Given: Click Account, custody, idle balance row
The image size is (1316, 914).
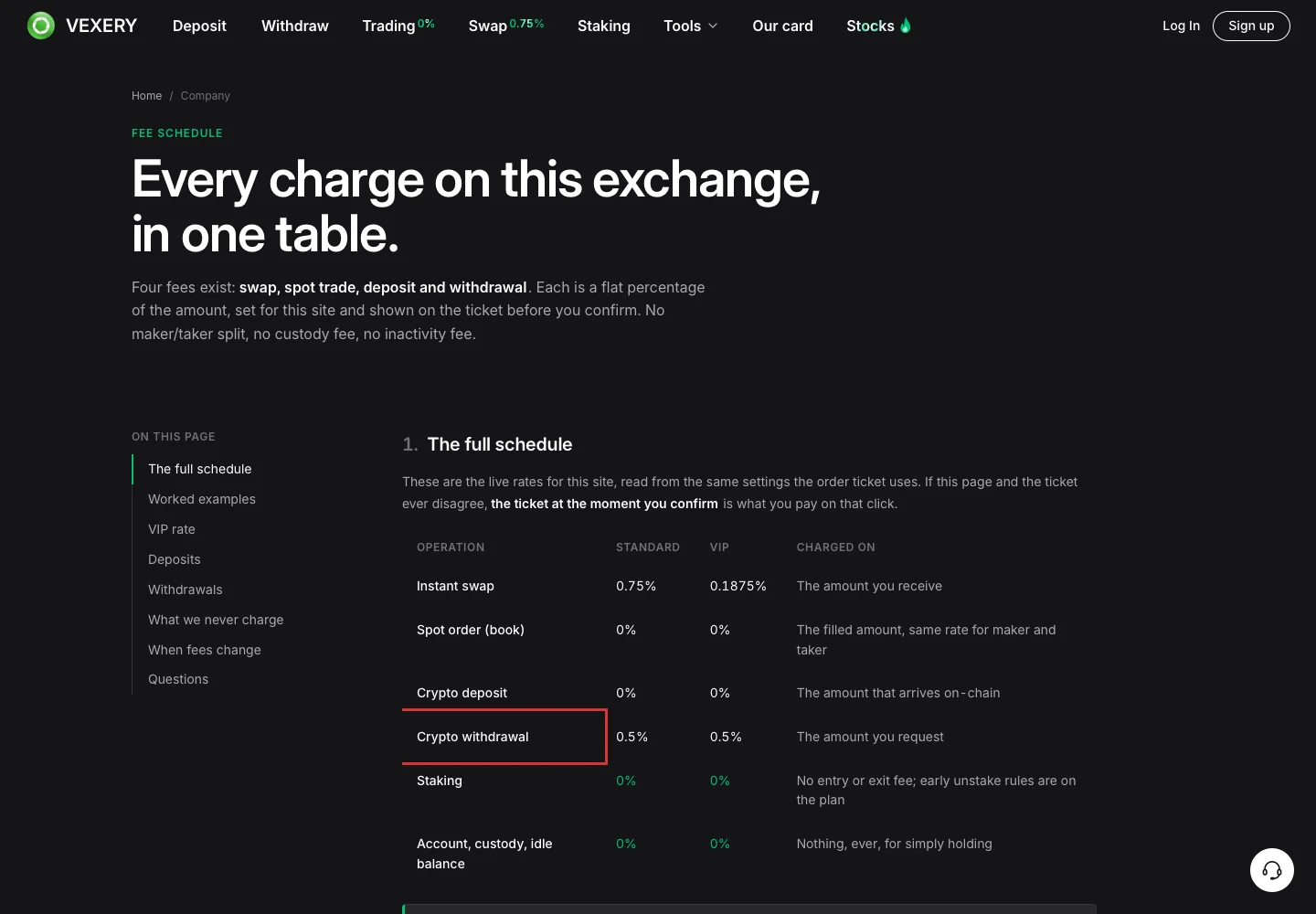Looking at the screenshot, I should 484,854.
